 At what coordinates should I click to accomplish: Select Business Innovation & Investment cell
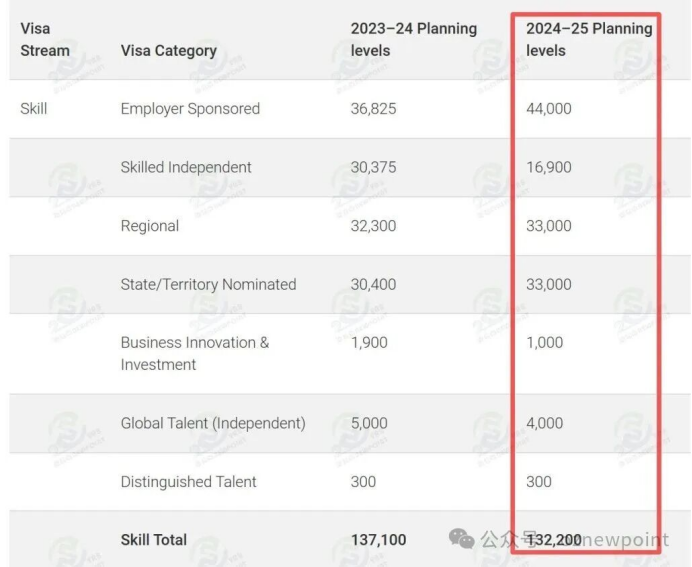(195, 353)
